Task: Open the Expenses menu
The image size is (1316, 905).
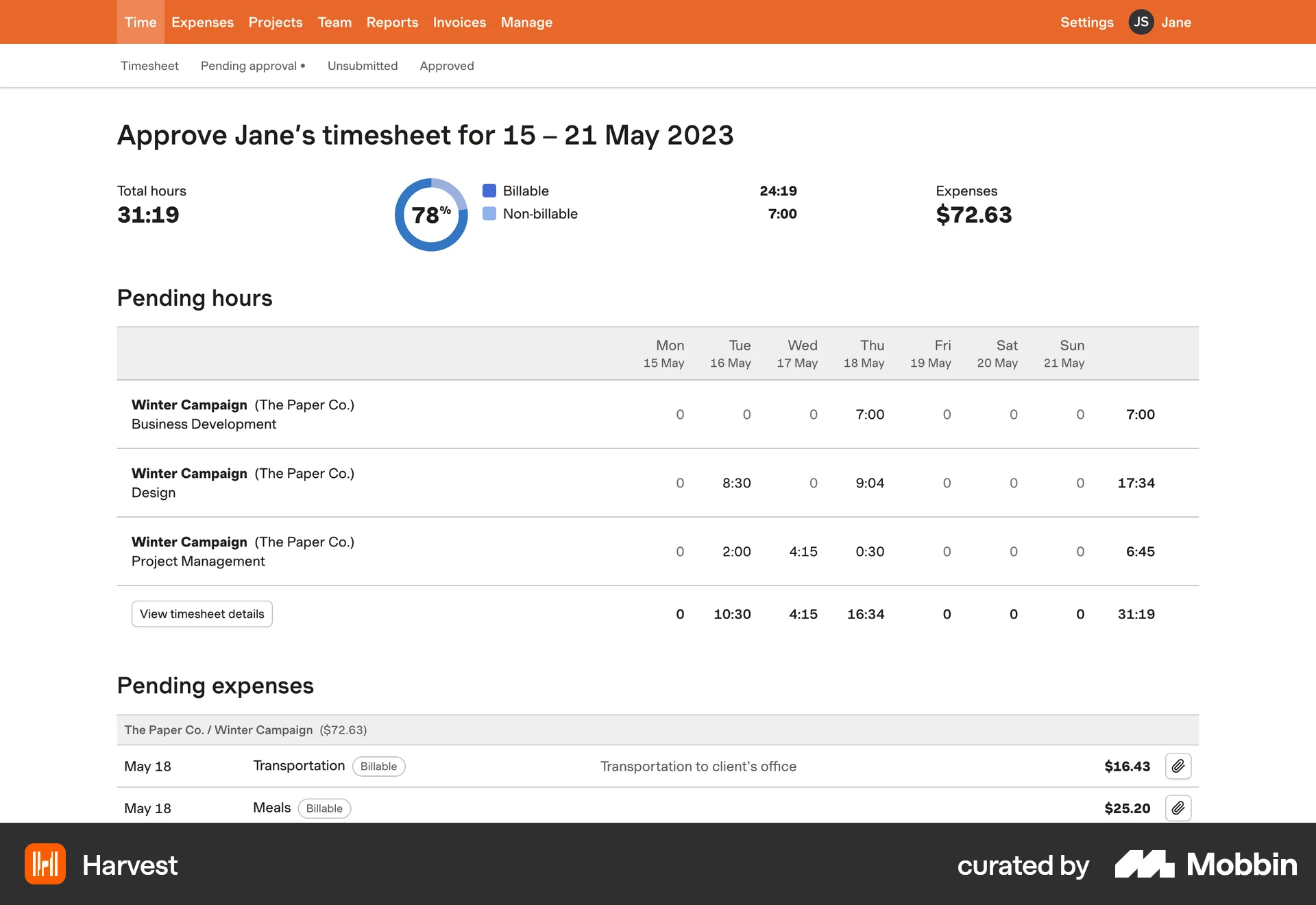Action: click(202, 22)
